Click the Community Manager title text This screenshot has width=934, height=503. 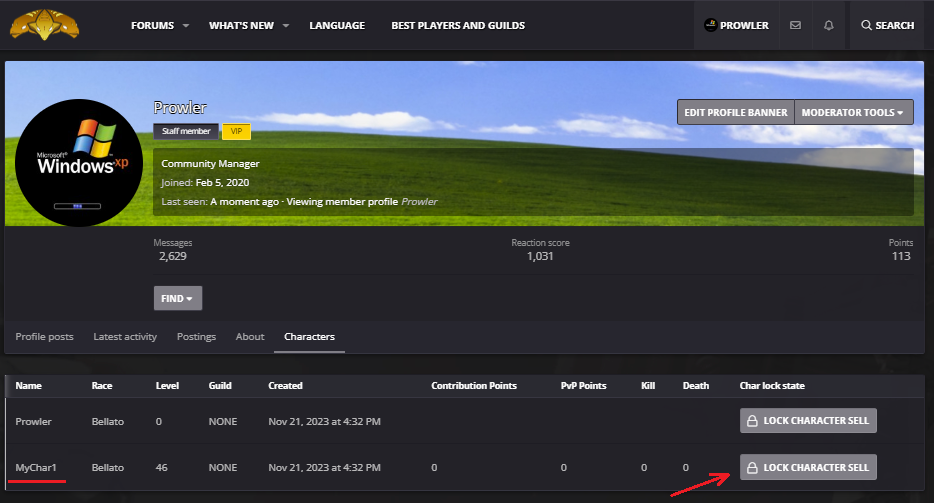(x=210, y=163)
